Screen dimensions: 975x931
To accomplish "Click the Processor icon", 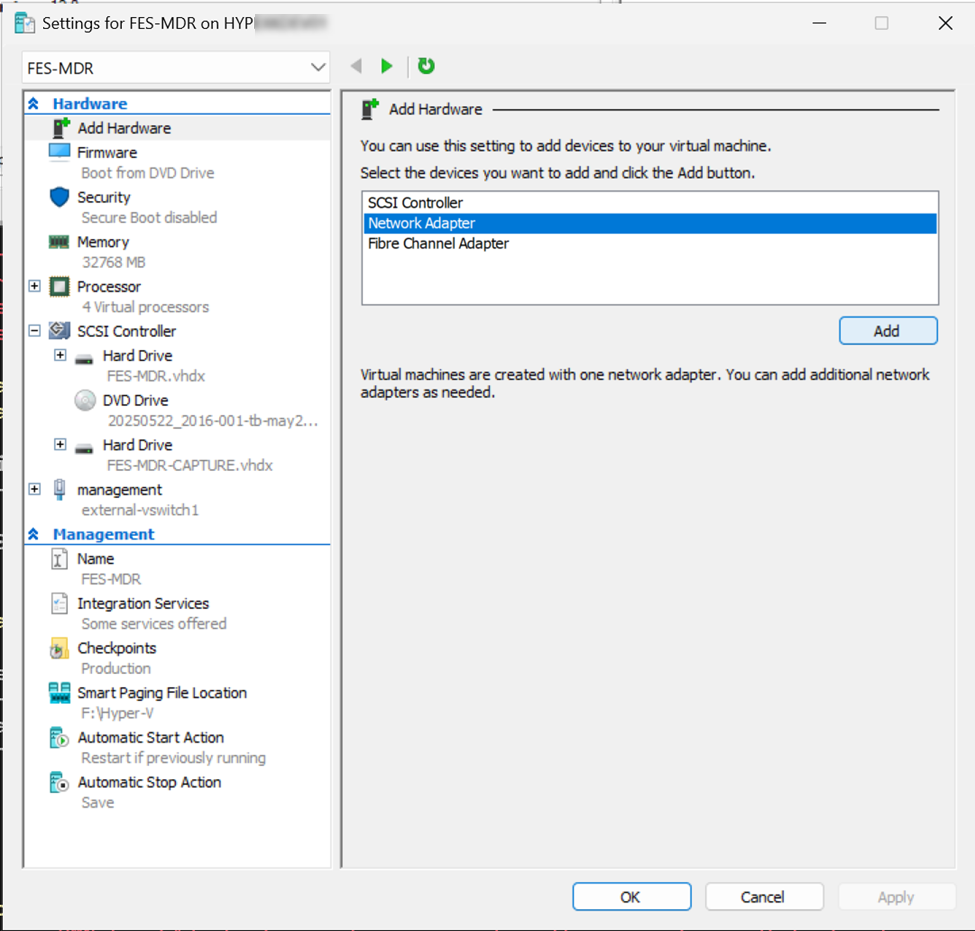I will [59, 287].
